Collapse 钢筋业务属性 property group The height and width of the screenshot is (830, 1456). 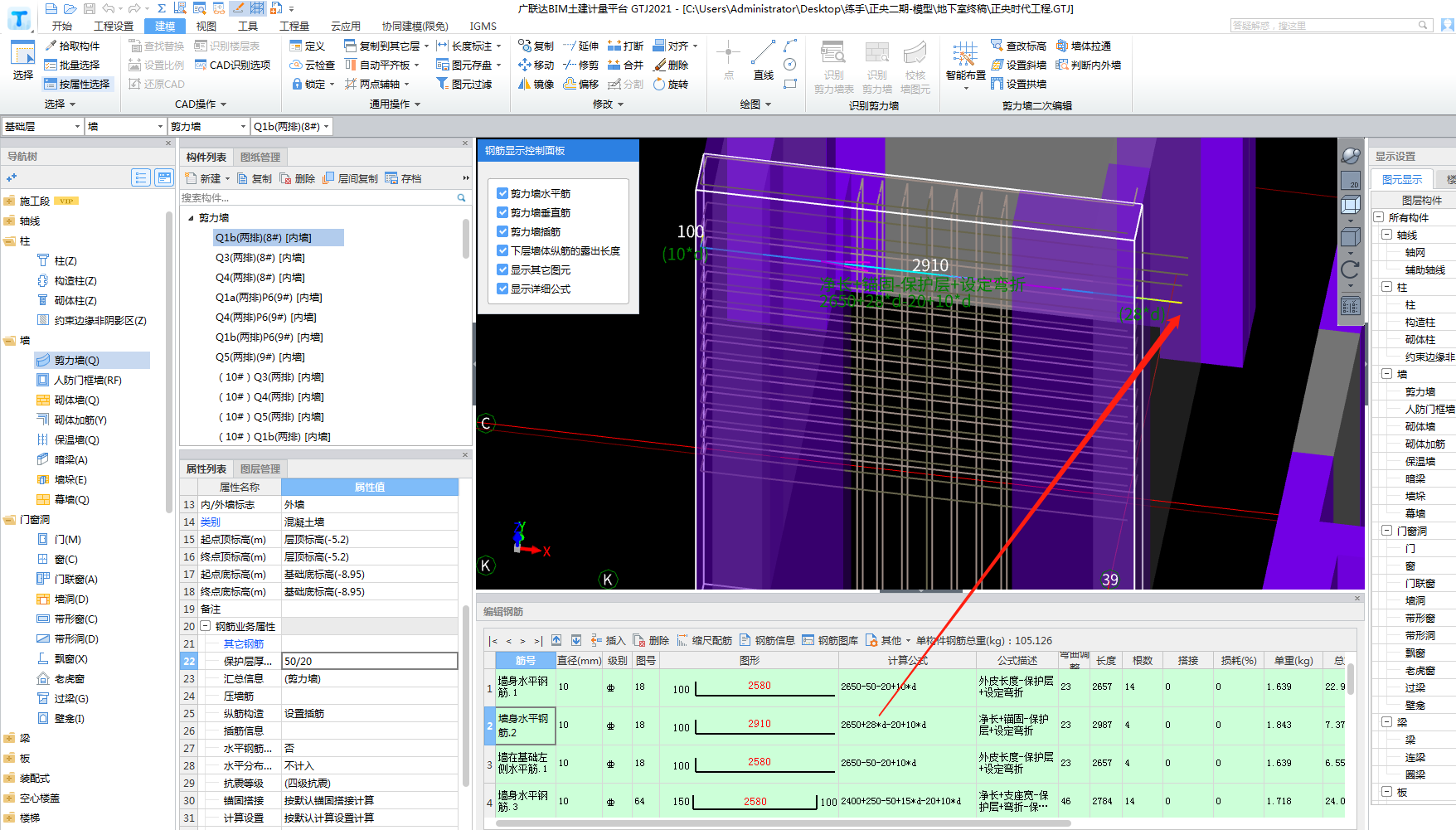point(206,626)
